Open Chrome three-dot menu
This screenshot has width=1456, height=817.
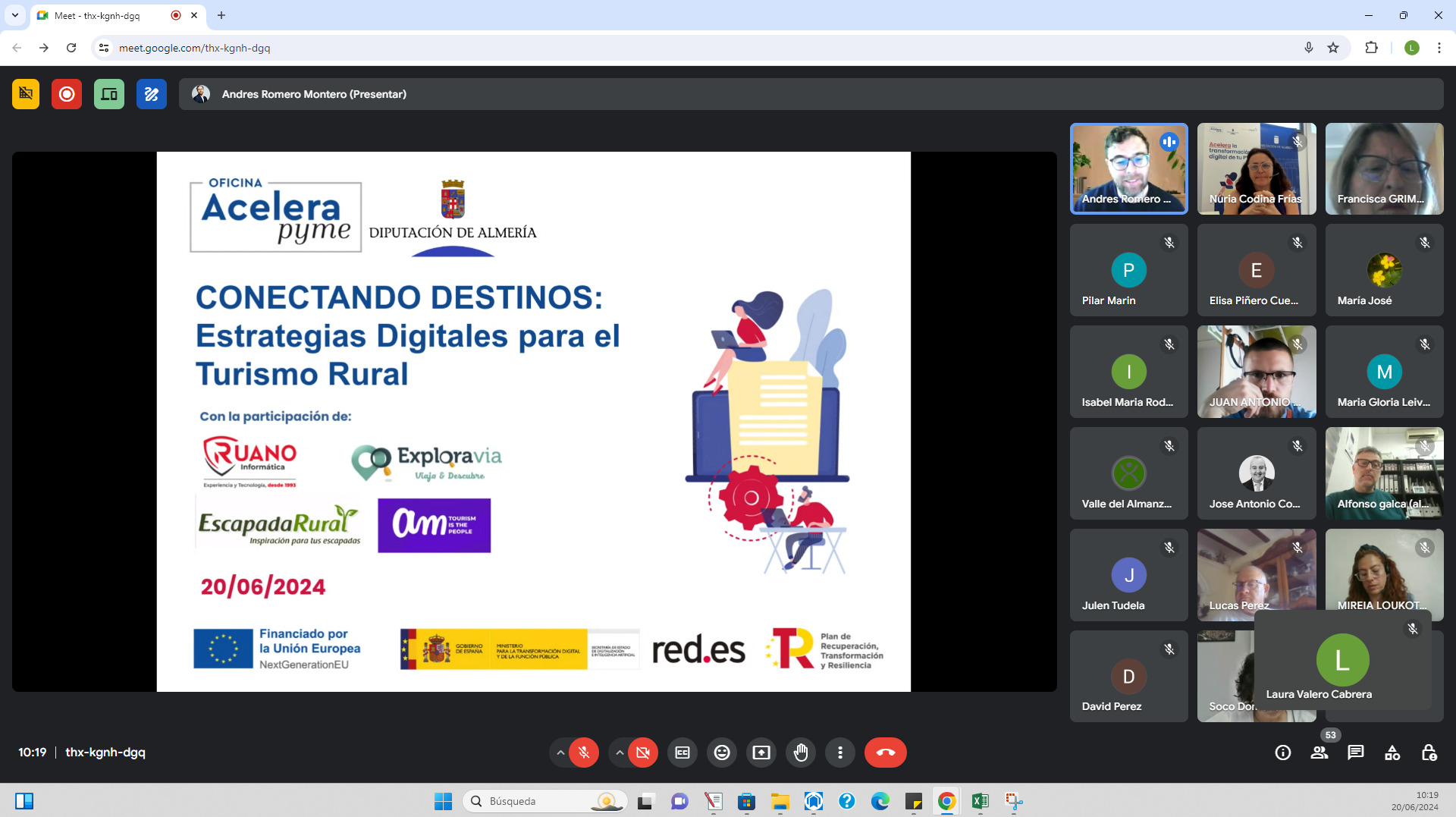pos(1439,48)
